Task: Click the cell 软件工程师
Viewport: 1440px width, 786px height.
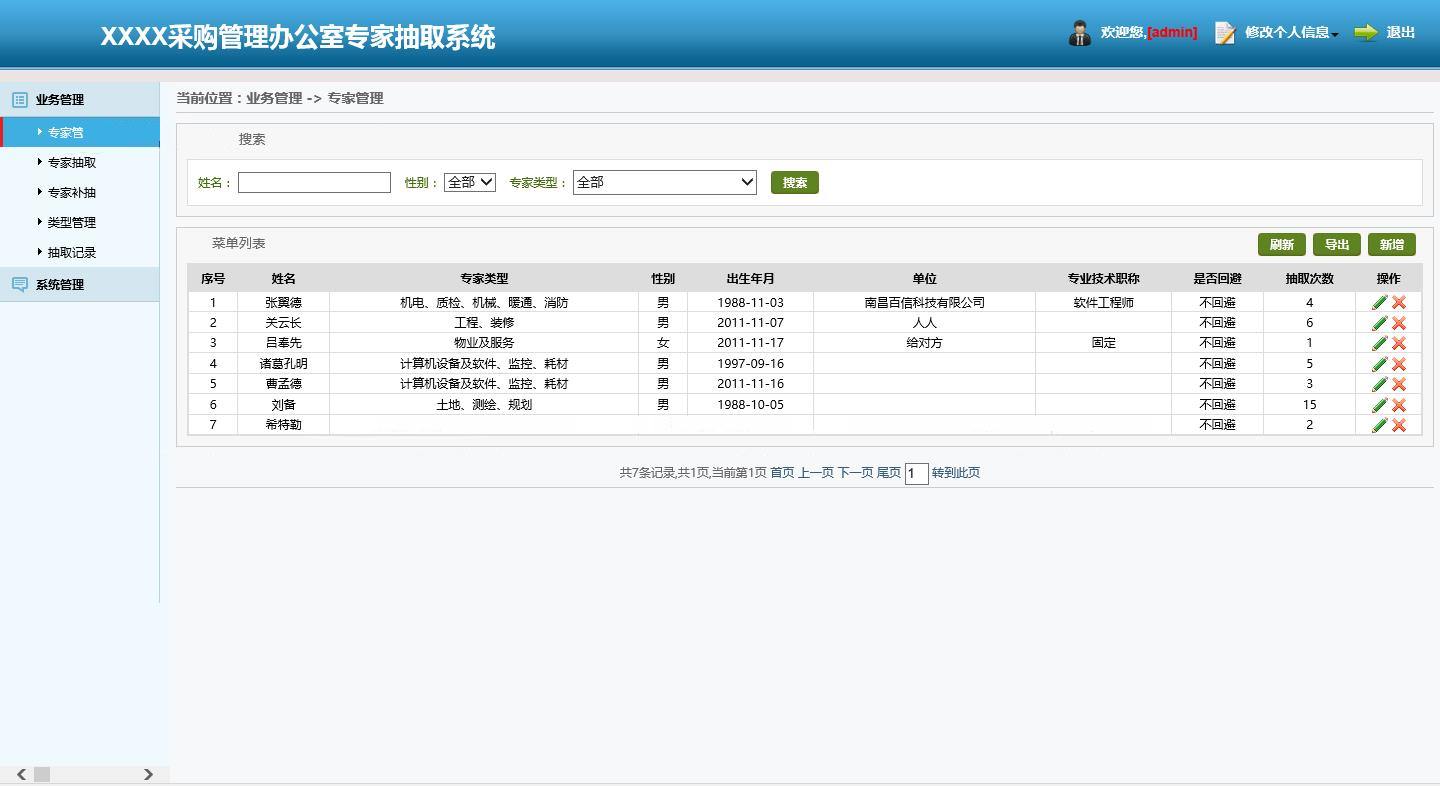Action: [x=1104, y=303]
